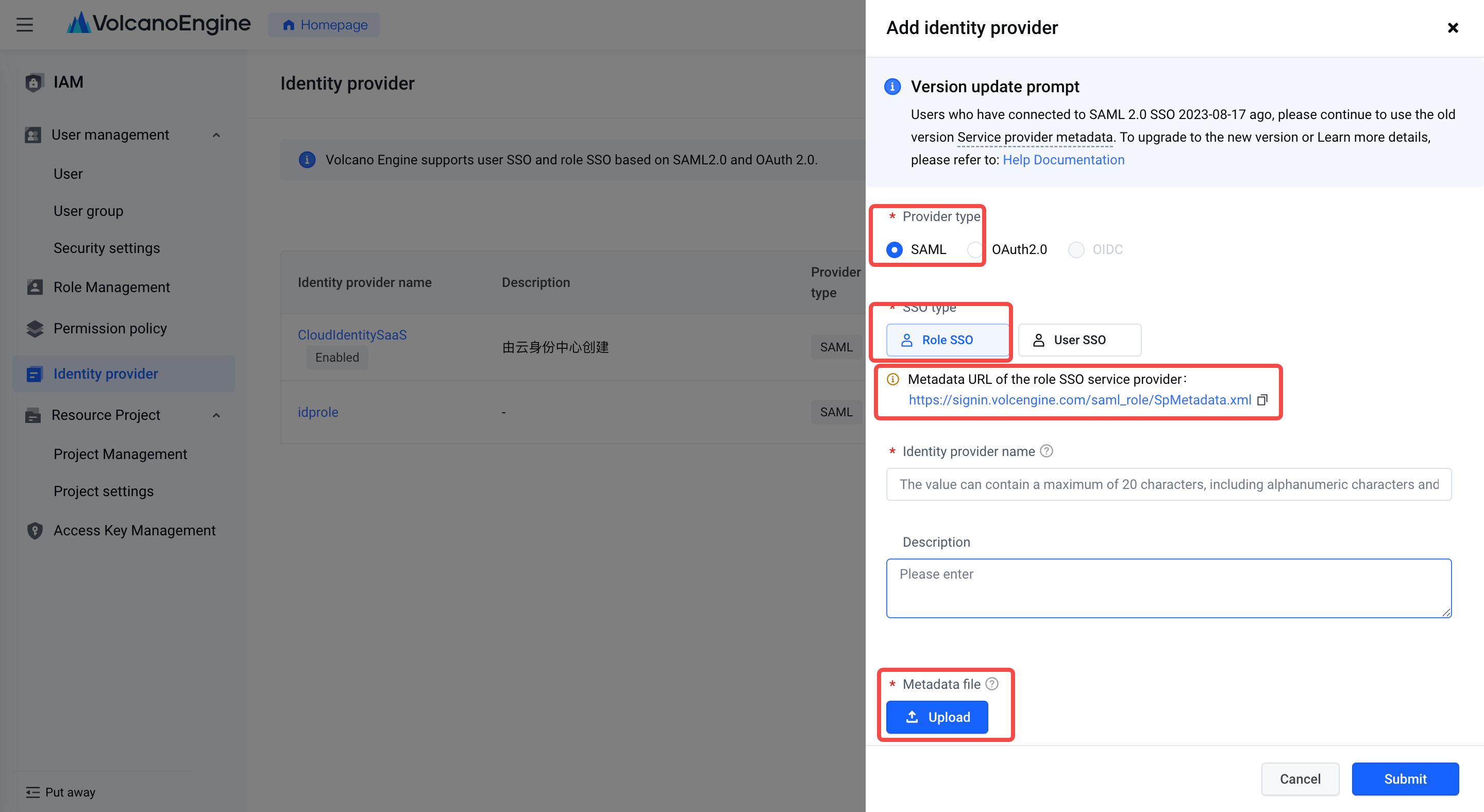Screen dimensions: 1484x812
Task: Open the Help Documentation link
Action: tap(1063, 160)
